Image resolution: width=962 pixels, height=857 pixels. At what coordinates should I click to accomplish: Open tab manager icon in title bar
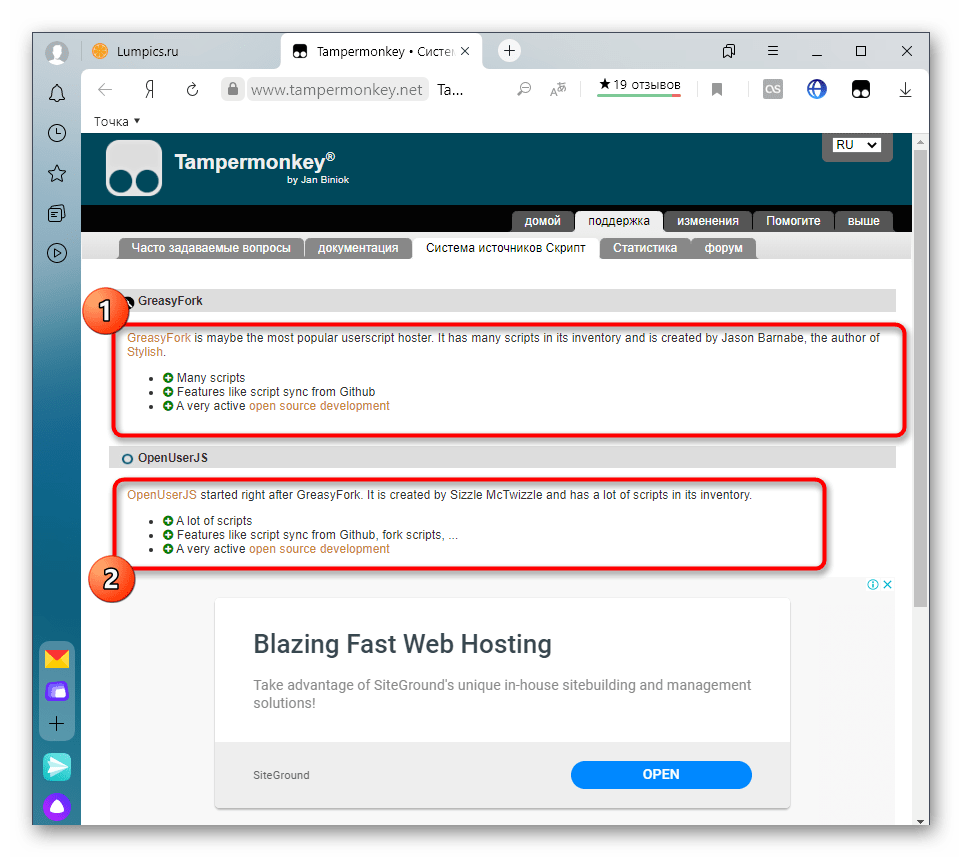point(729,51)
